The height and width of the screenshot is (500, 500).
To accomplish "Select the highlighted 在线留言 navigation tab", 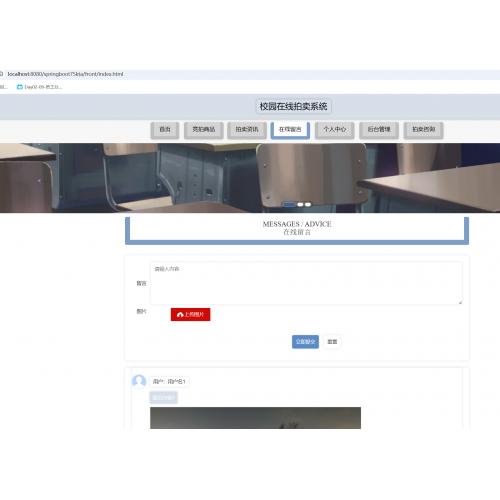I will (x=290, y=130).
